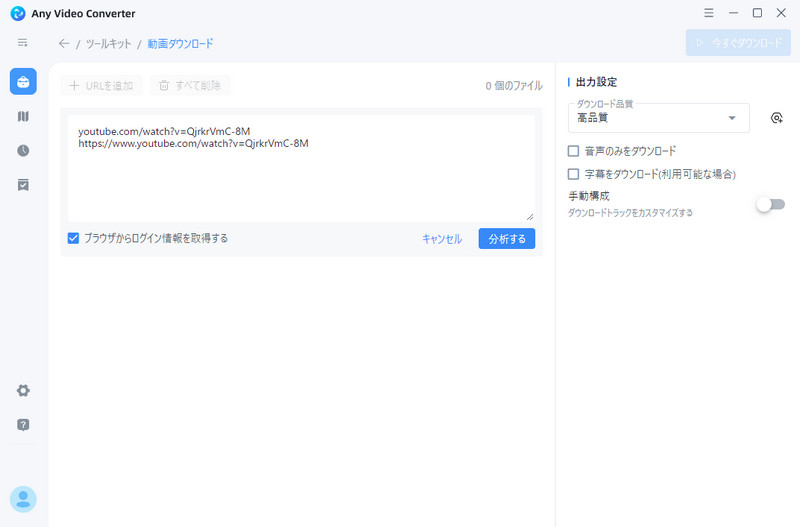Click the 出力設定 heading
This screenshot has width=800, height=527.
(596, 82)
